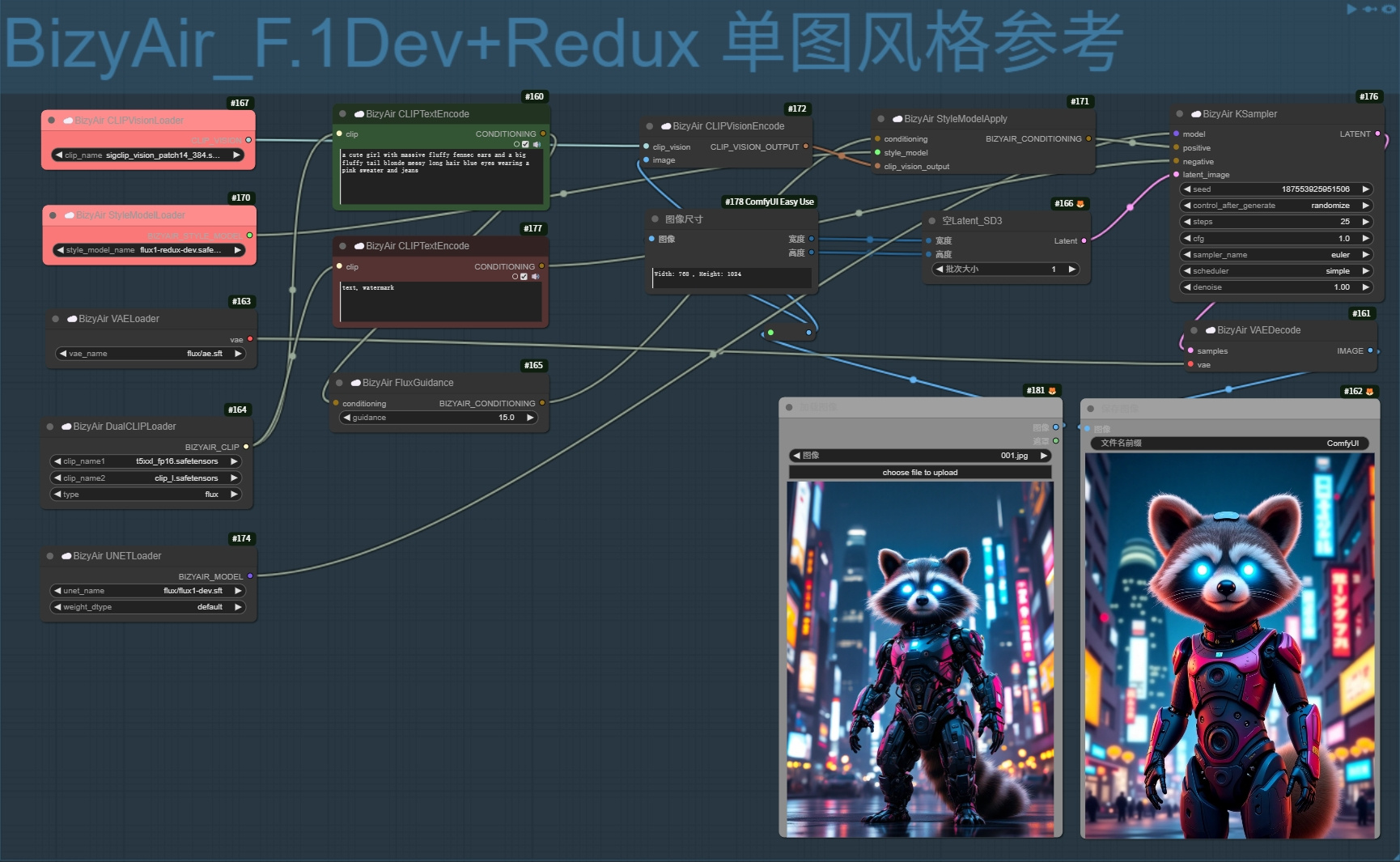Open the vae_name selector showing flux/ae.sft
The width and height of the screenshot is (1400, 862).
(x=151, y=354)
